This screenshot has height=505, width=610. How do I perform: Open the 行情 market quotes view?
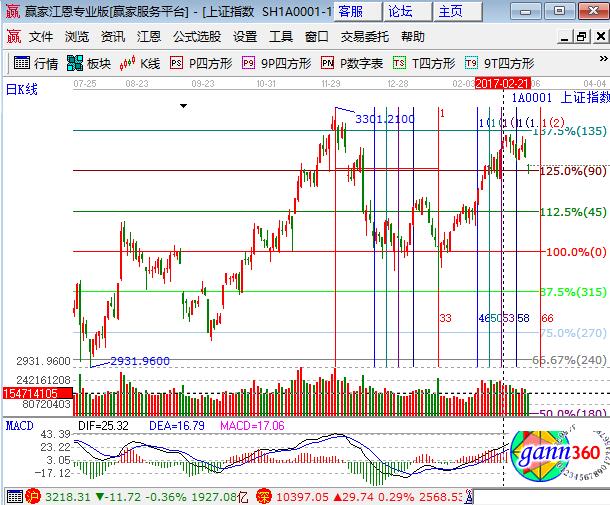click(x=36, y=63)
